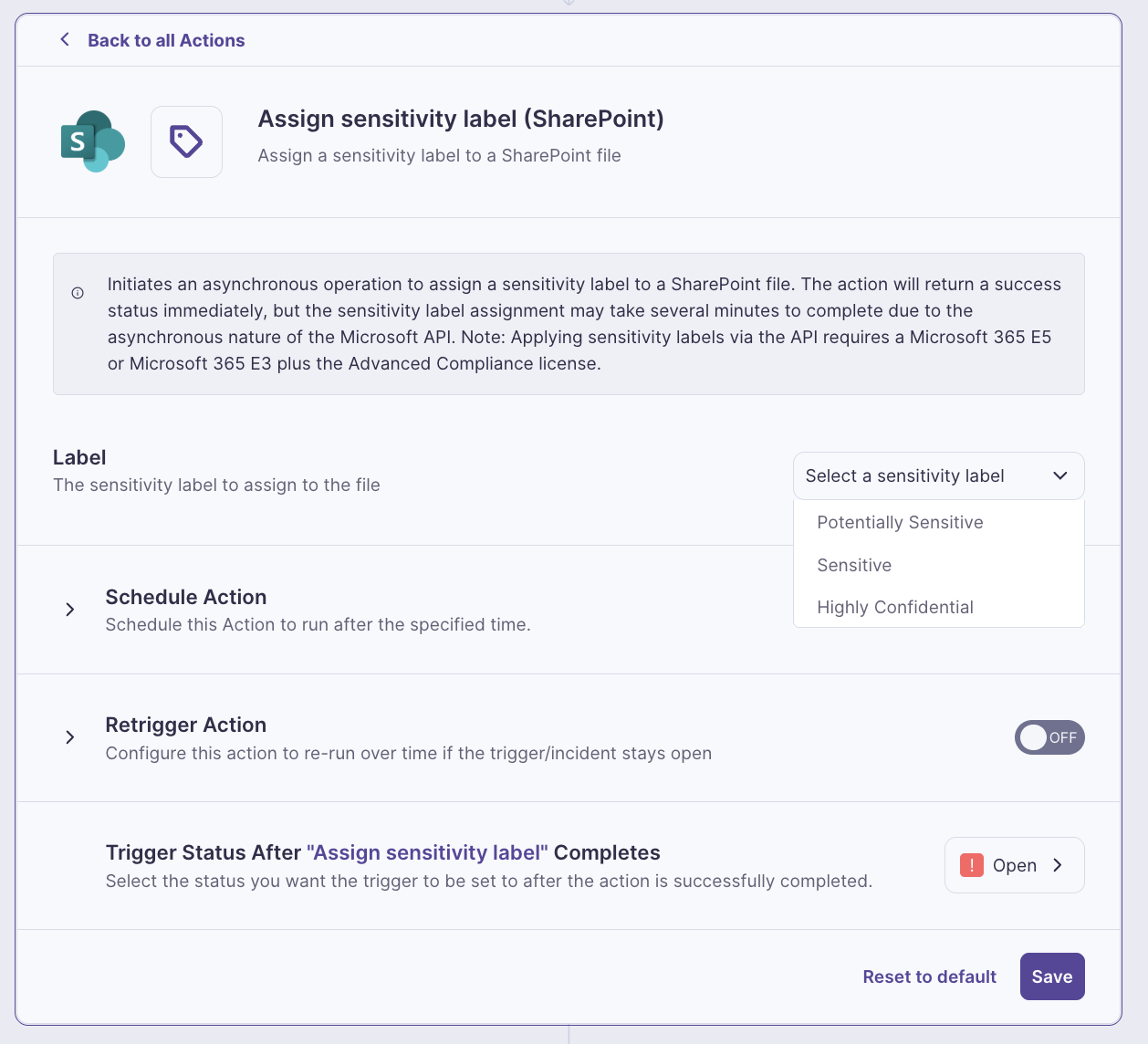Save the action configuration

coord(1052,976)
